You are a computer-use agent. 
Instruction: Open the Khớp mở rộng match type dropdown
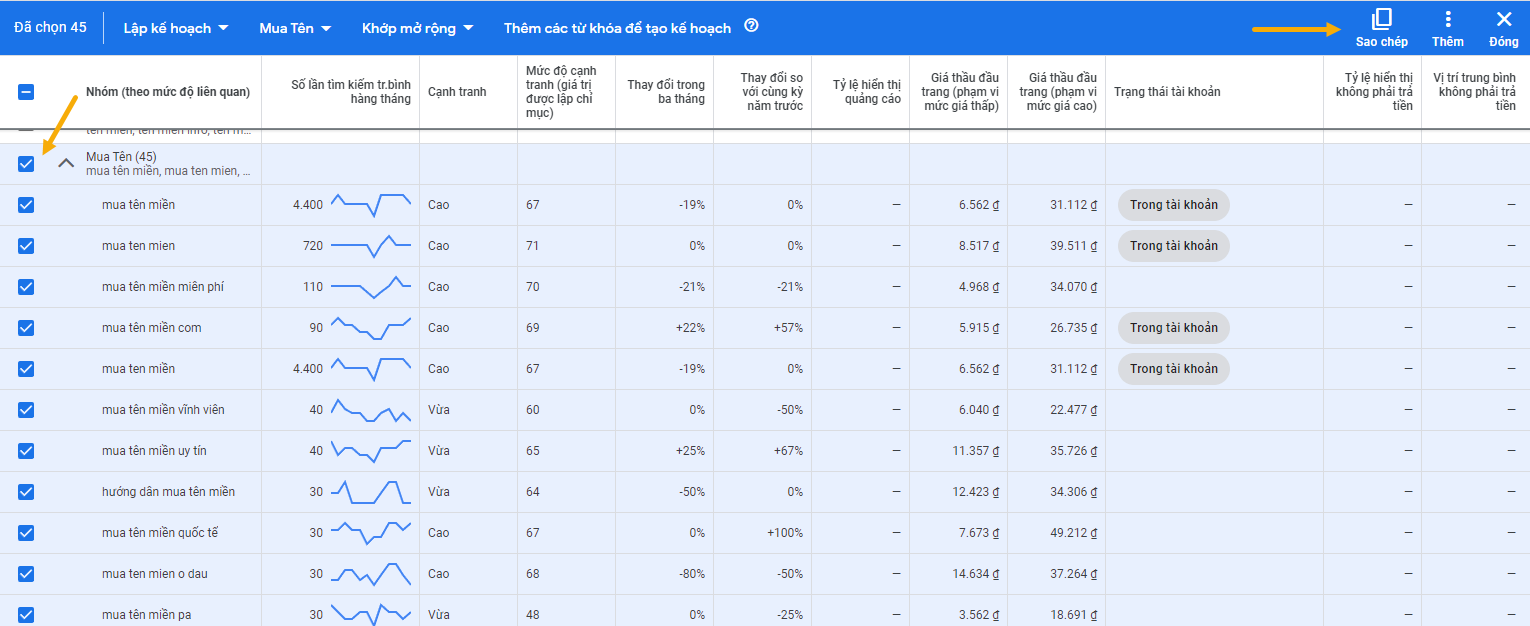point(417,28)
